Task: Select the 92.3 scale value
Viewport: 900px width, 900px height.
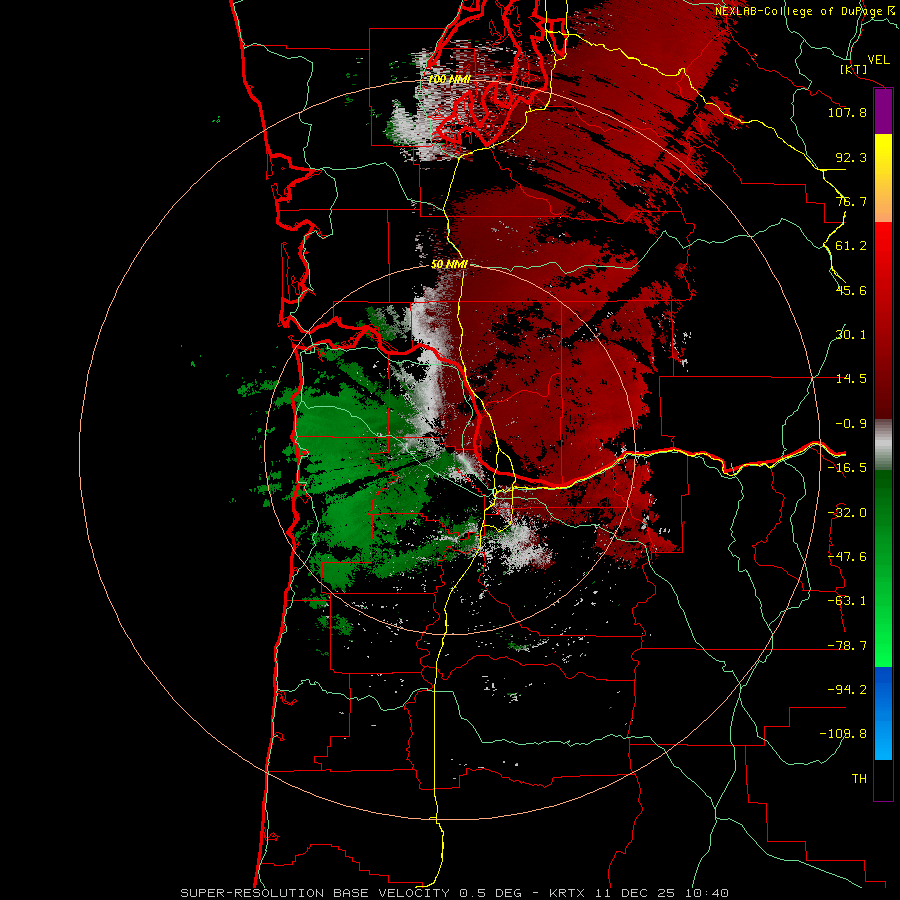Action: 851,157
